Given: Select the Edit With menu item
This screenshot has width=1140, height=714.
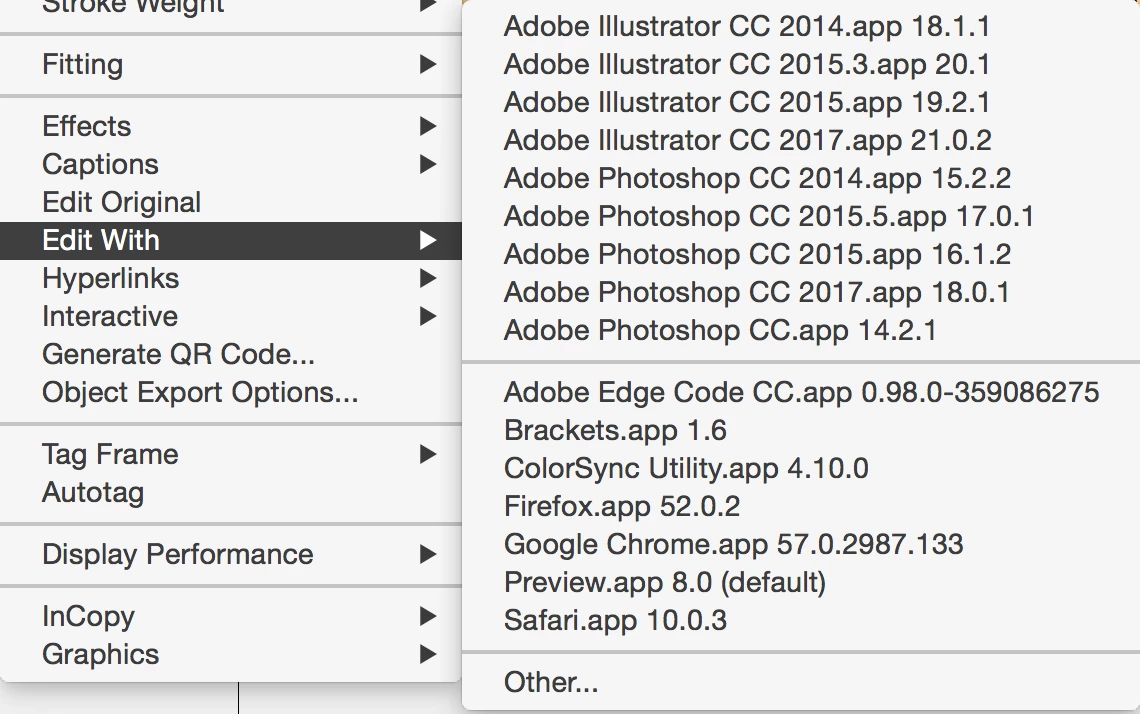Looking at the screenshot, I should tap(101, 240).
